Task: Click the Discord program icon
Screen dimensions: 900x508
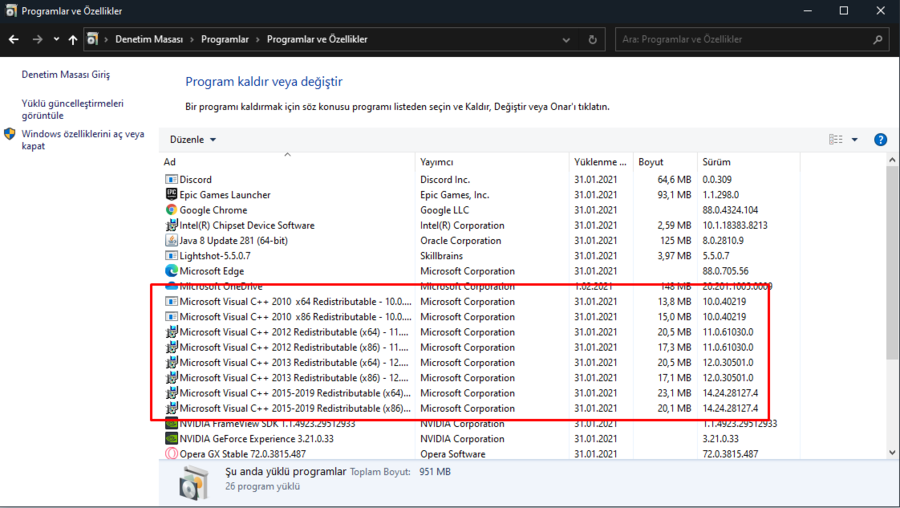Action: (x=171, y=180)
